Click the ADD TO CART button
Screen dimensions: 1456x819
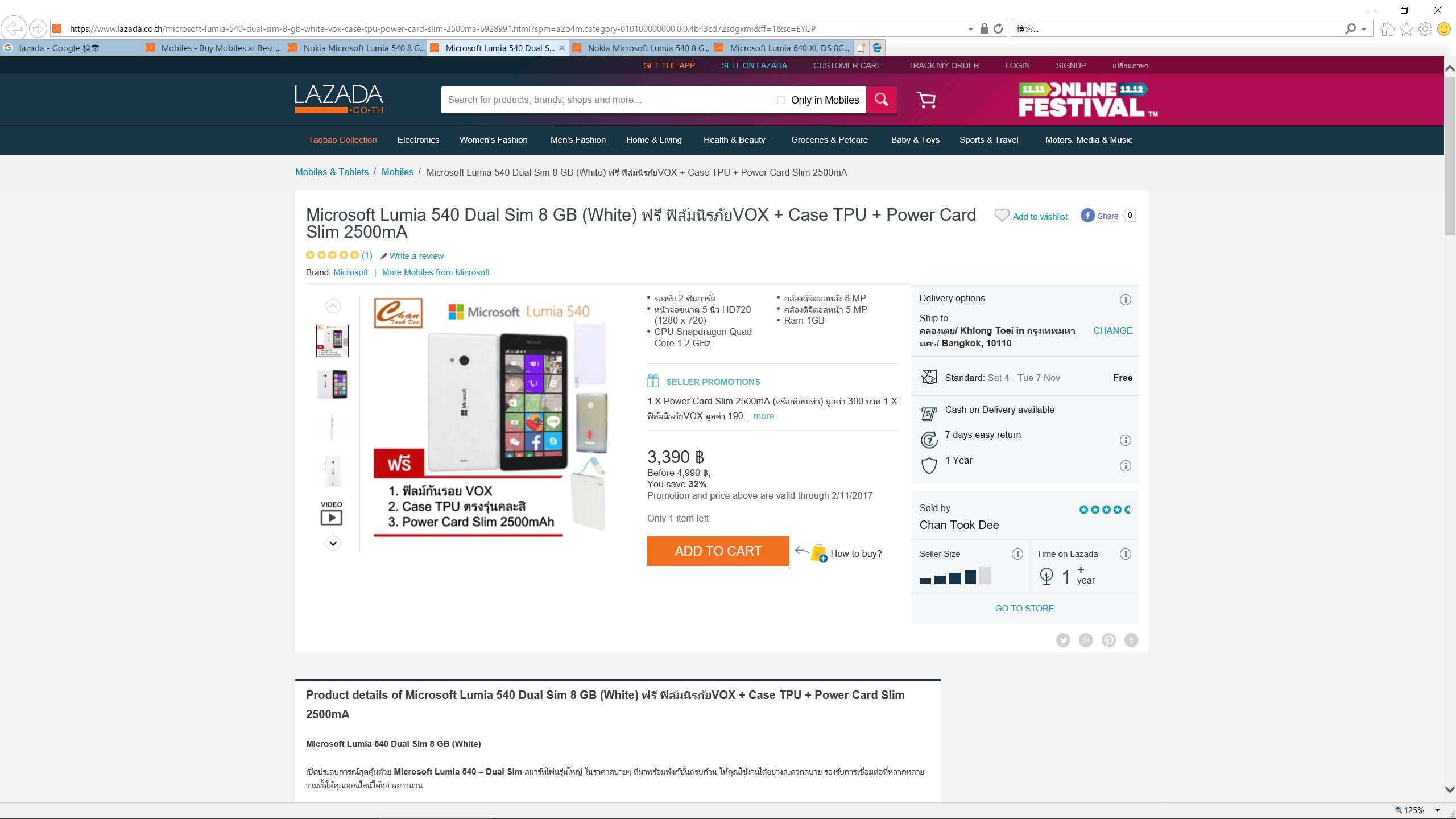718,551
